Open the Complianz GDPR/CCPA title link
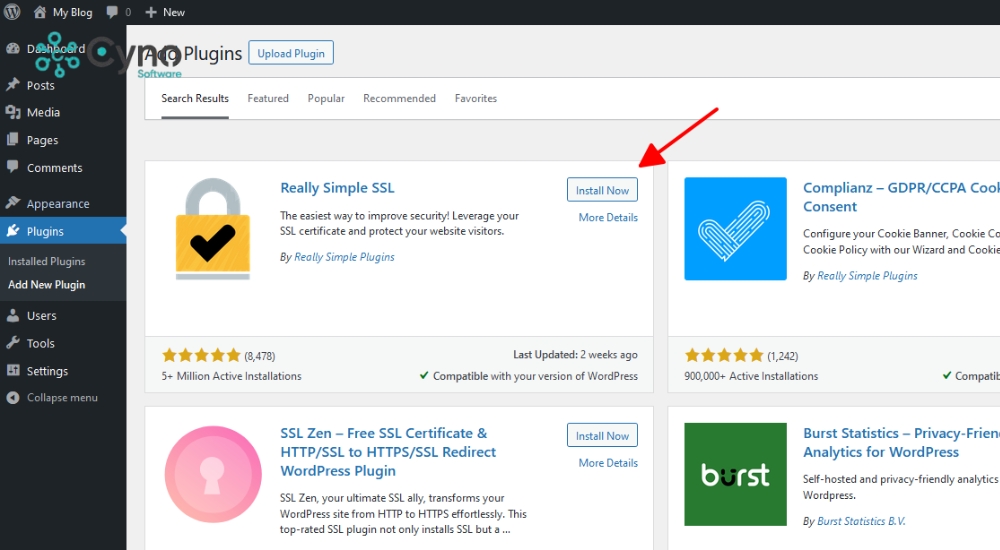This screenshot has width=1000, height=550. click(901, 197)
